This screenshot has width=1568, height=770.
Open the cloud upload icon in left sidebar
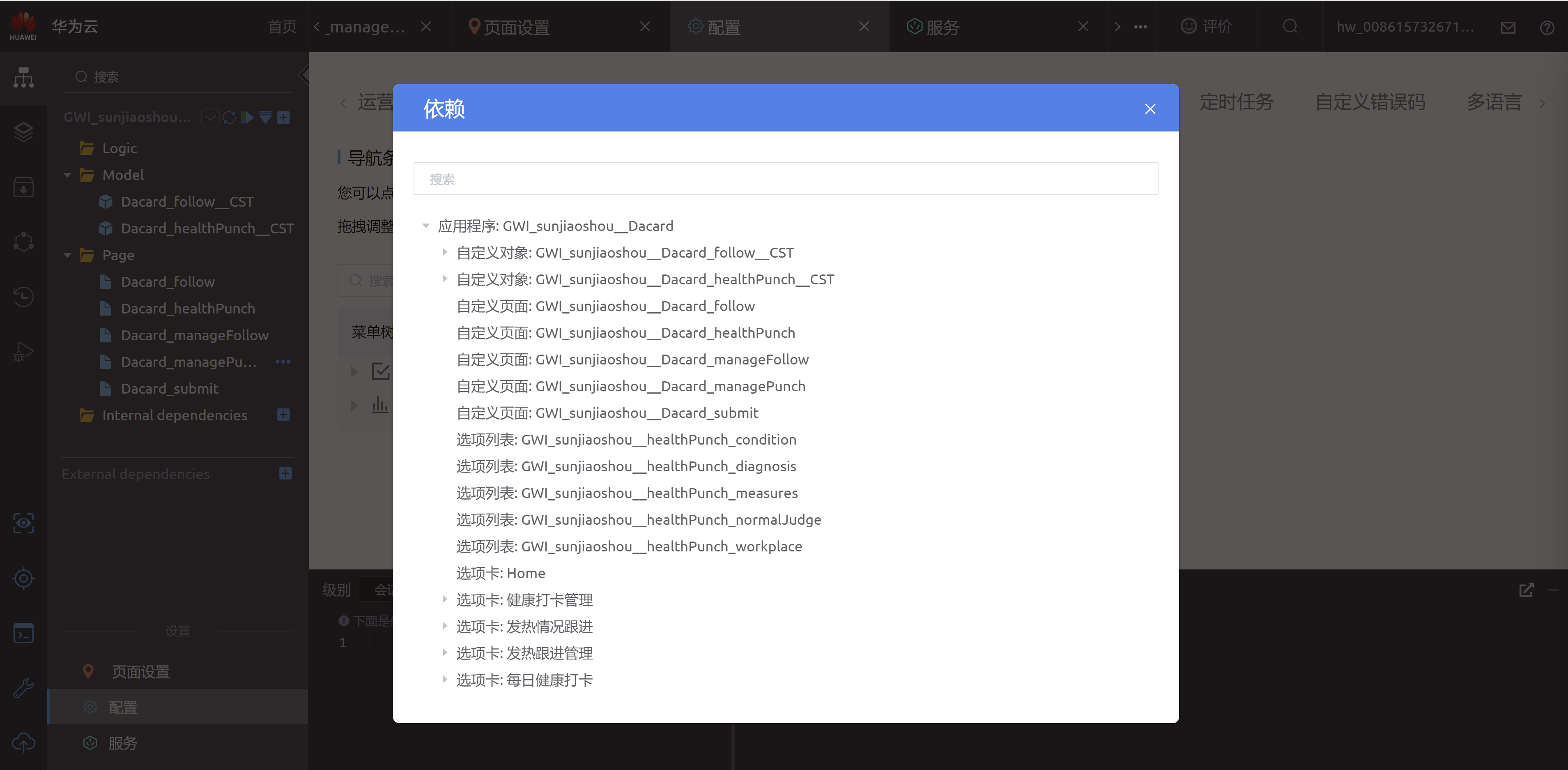(x=23, y=742)
